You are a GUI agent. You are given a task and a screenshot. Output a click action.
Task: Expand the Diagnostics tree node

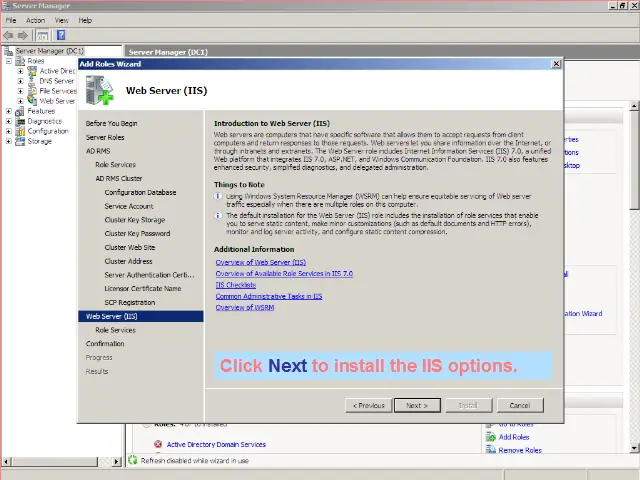click(9, 121)
